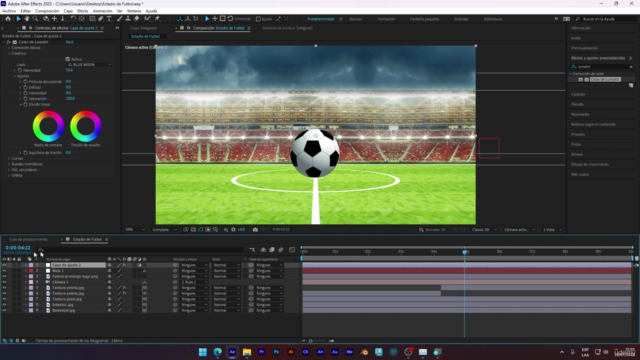Image resolution: width=640 pixels, height=360 pixels.
Task: Open the Ventana menu
Action: point(134,11)
